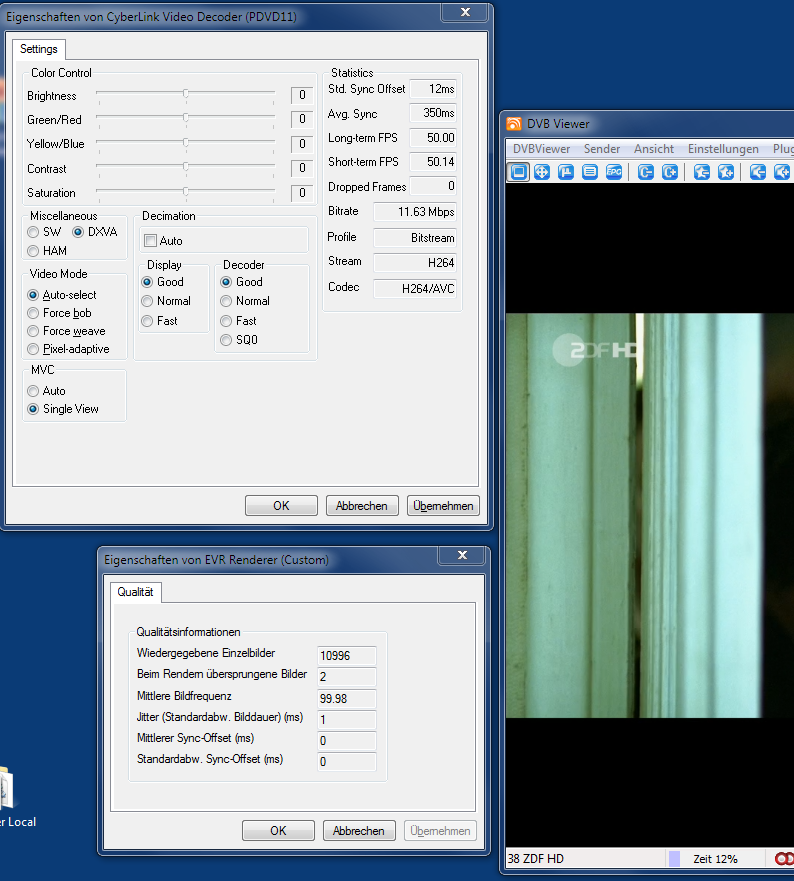The width and height of the screenshot is (794, 881).
Task: Click the Brightness slider handle
Action: click(x=185, y=94)
